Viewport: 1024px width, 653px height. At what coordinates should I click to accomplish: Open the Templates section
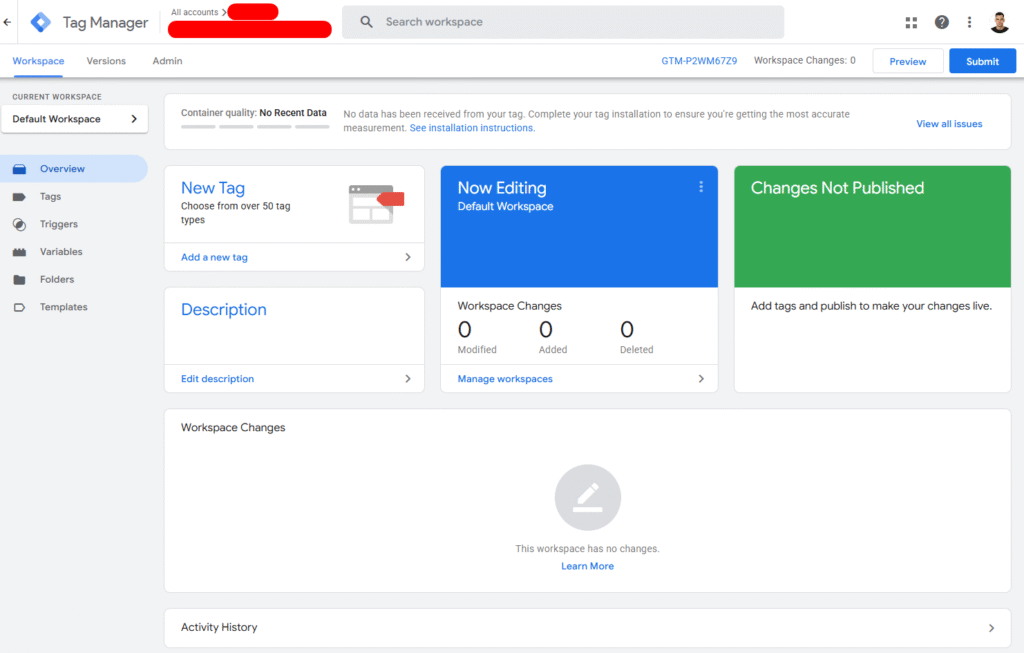tap(61, 307)
